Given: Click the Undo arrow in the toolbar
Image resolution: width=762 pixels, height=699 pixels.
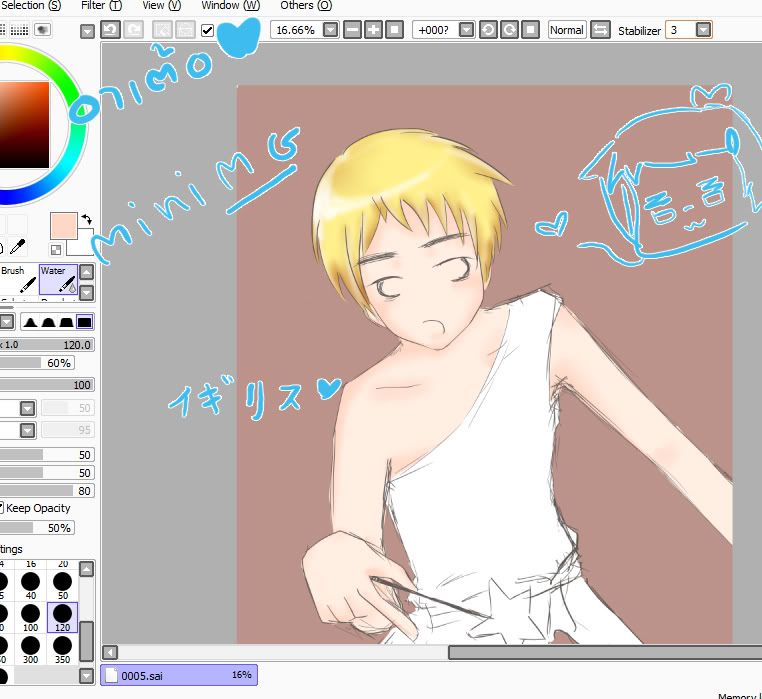Looking at the screenshot, I should click(110, 30).
